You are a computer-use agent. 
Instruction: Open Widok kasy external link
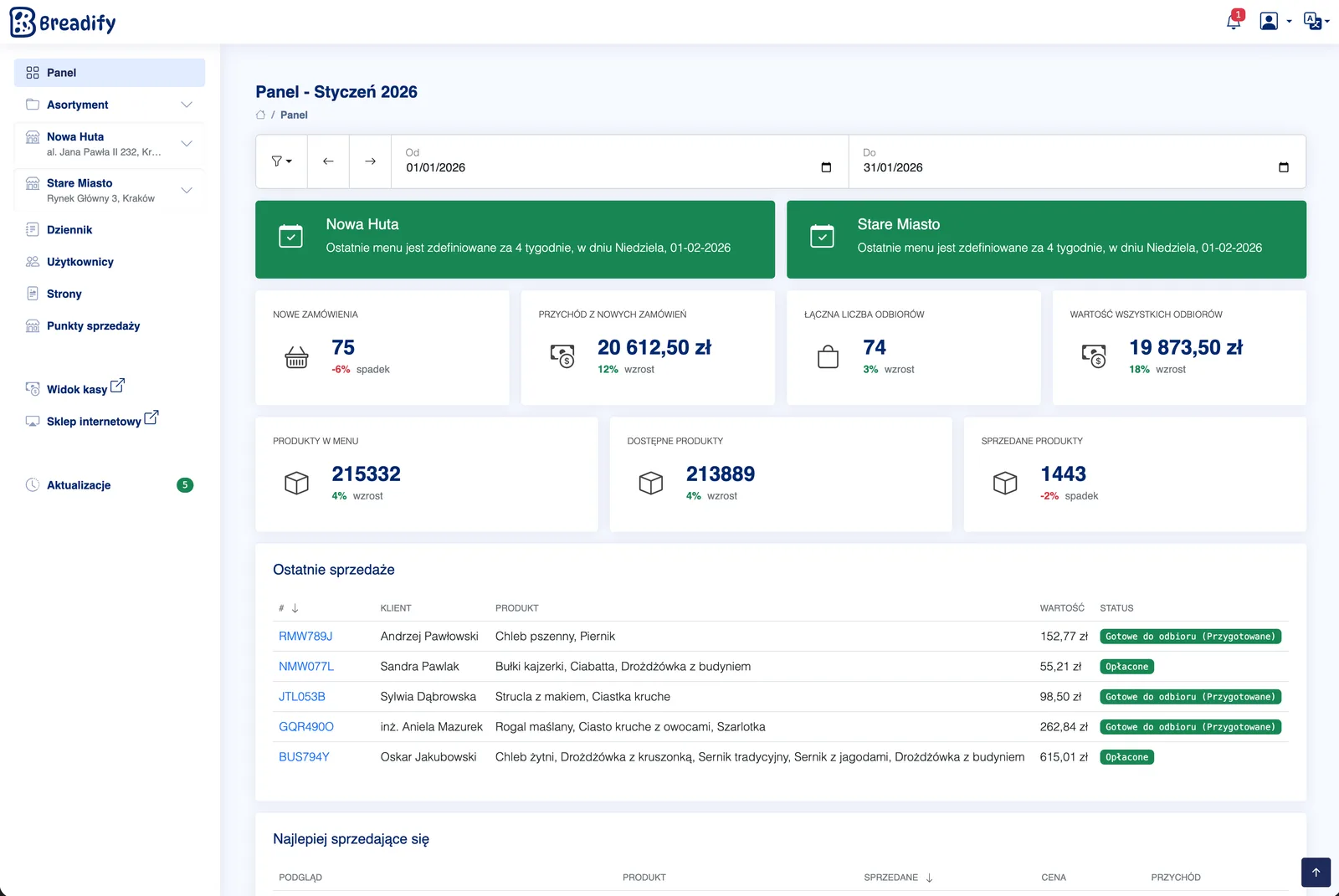pyautogui.click(x=75, y=388)
